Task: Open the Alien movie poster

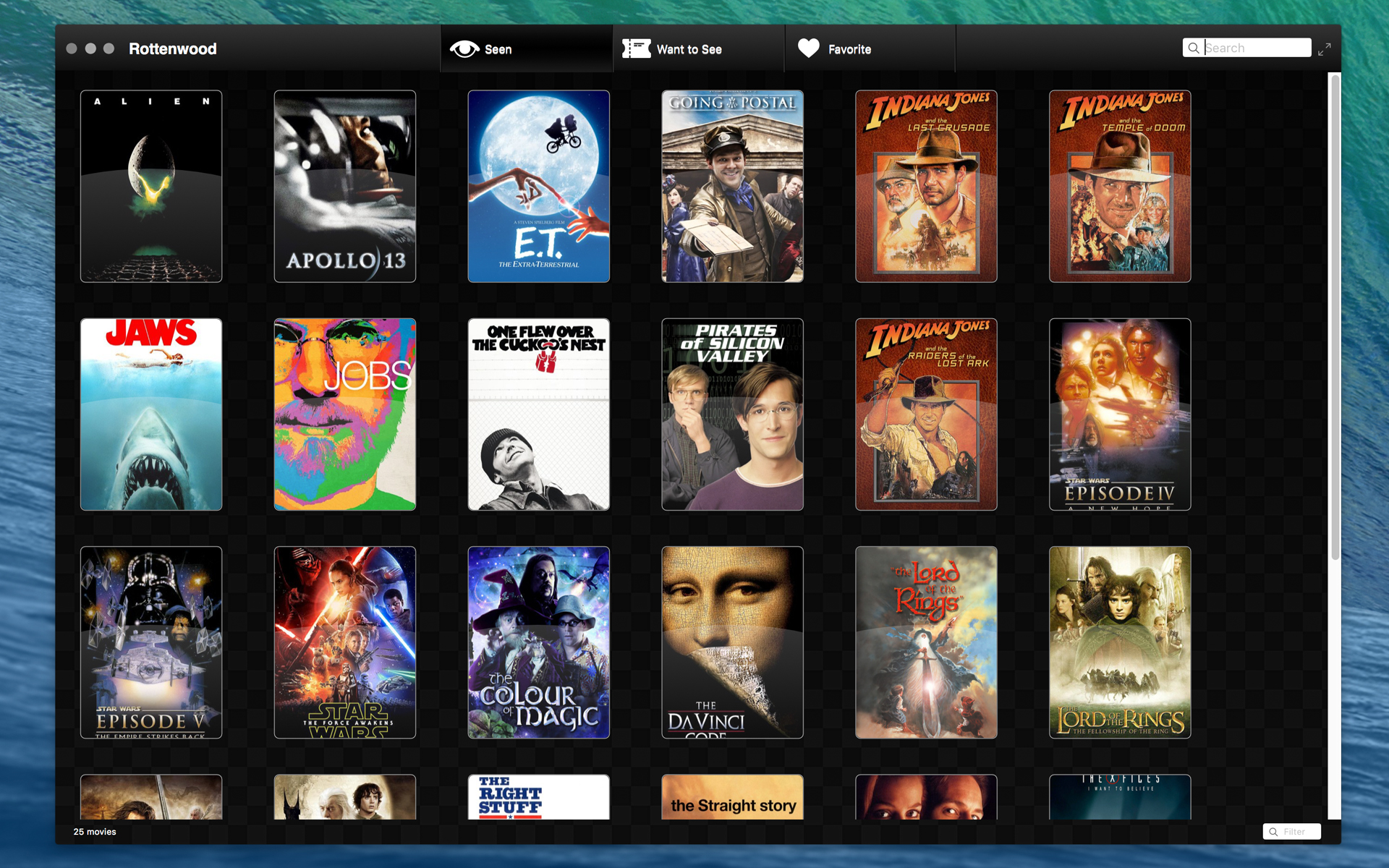Action: pyautogui.click(x=151, y=186)
